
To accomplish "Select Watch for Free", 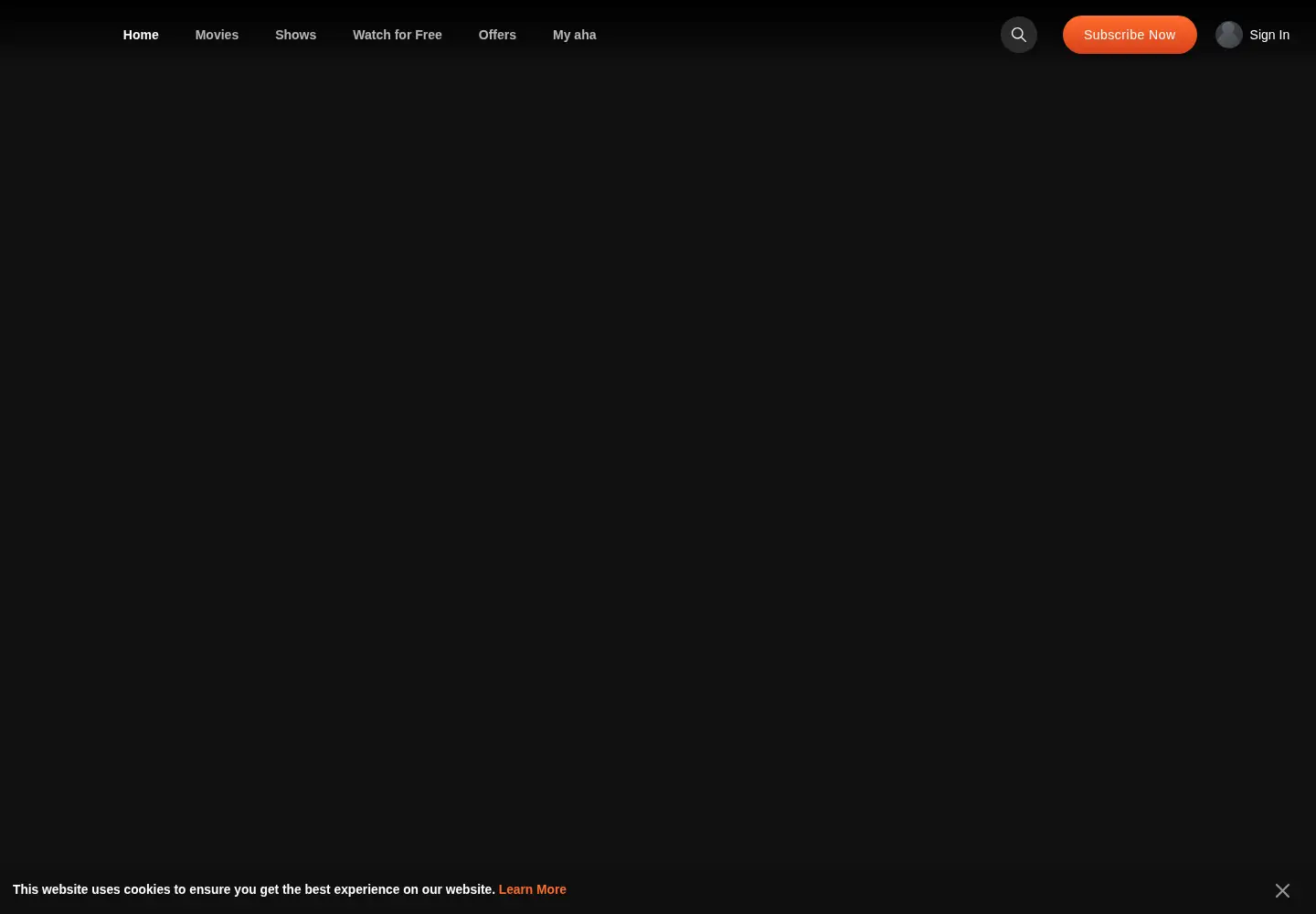I will pyautogui.click(x=398, y=35).
